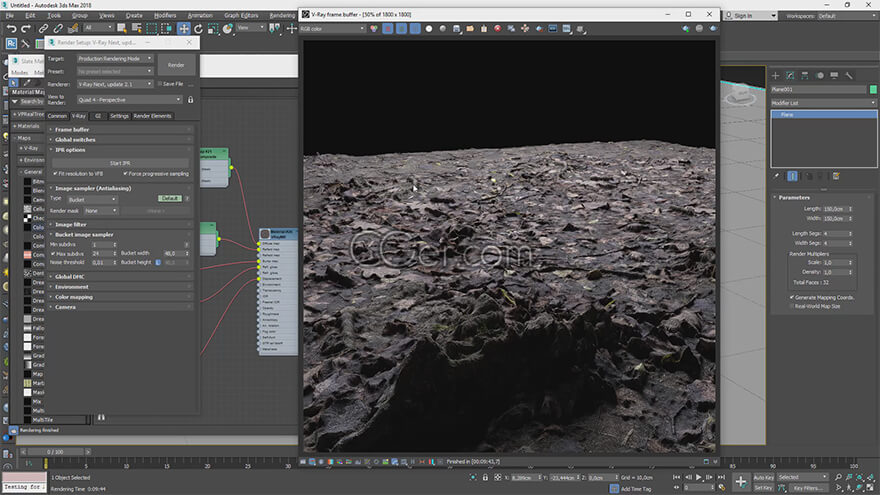Select the Link tool (chain icon)
880x495 pixels.
point(43,28)
